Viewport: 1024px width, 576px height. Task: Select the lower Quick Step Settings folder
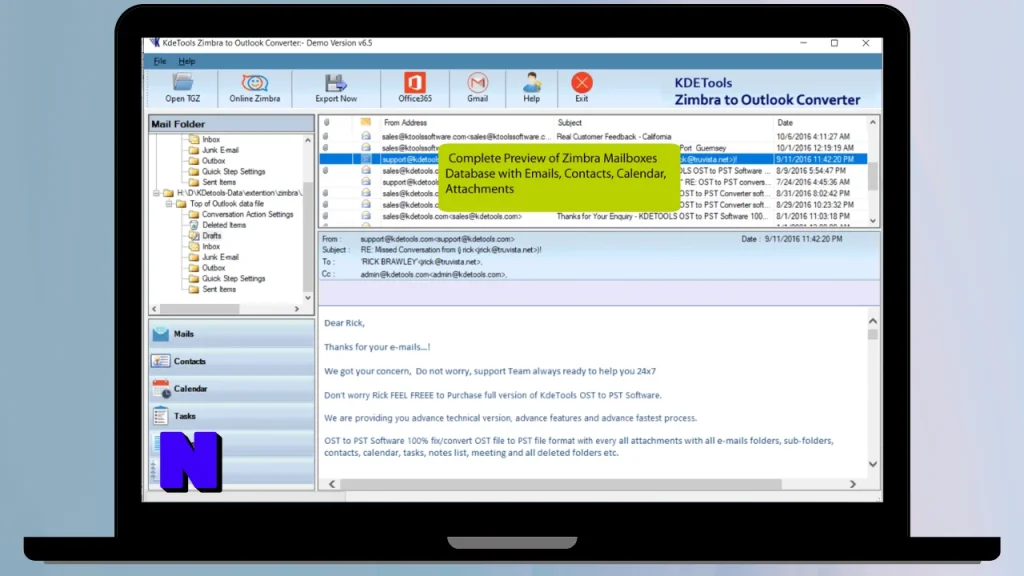[x=233, y=278]
